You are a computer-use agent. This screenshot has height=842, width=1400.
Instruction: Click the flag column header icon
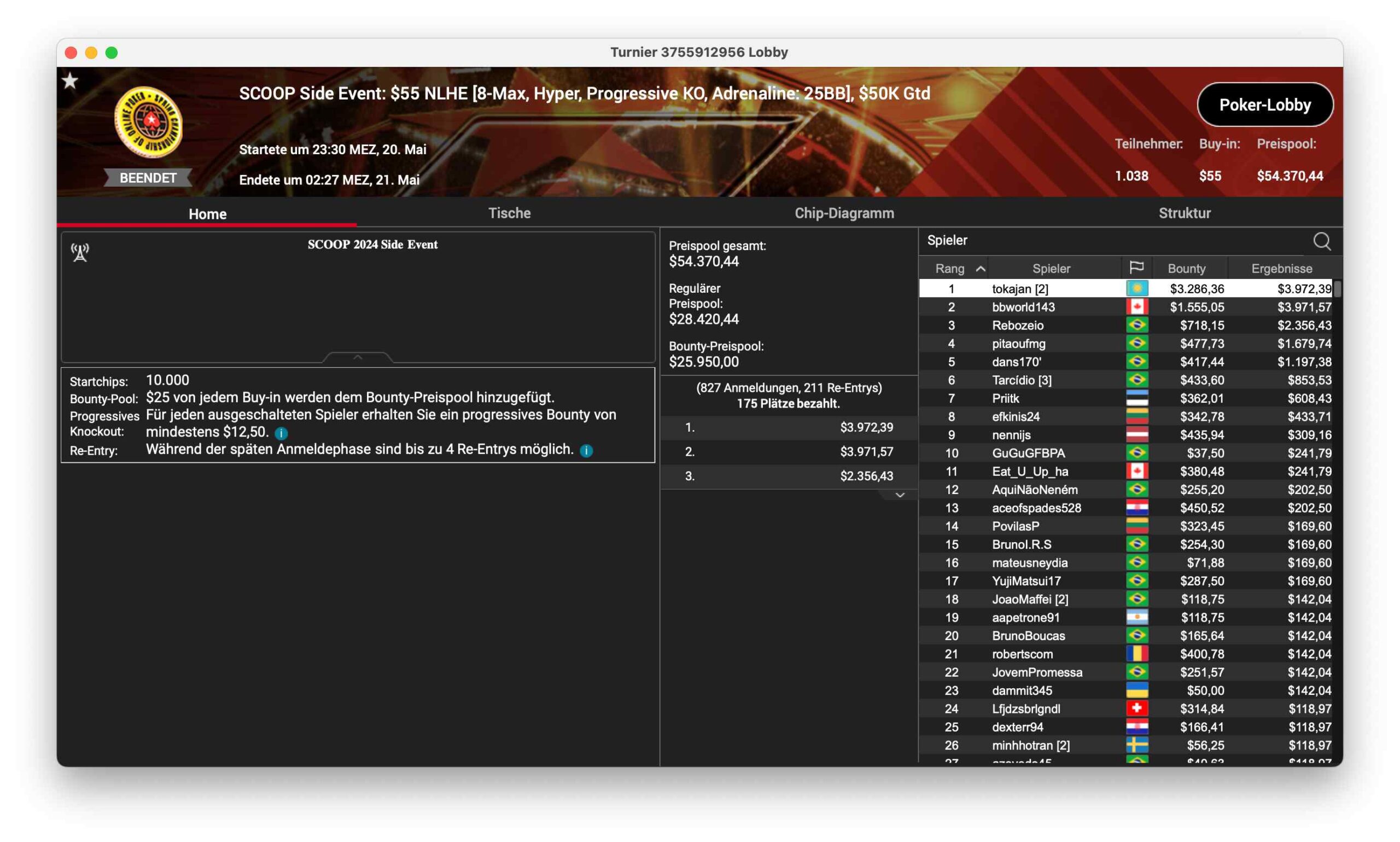point(1136,268)
